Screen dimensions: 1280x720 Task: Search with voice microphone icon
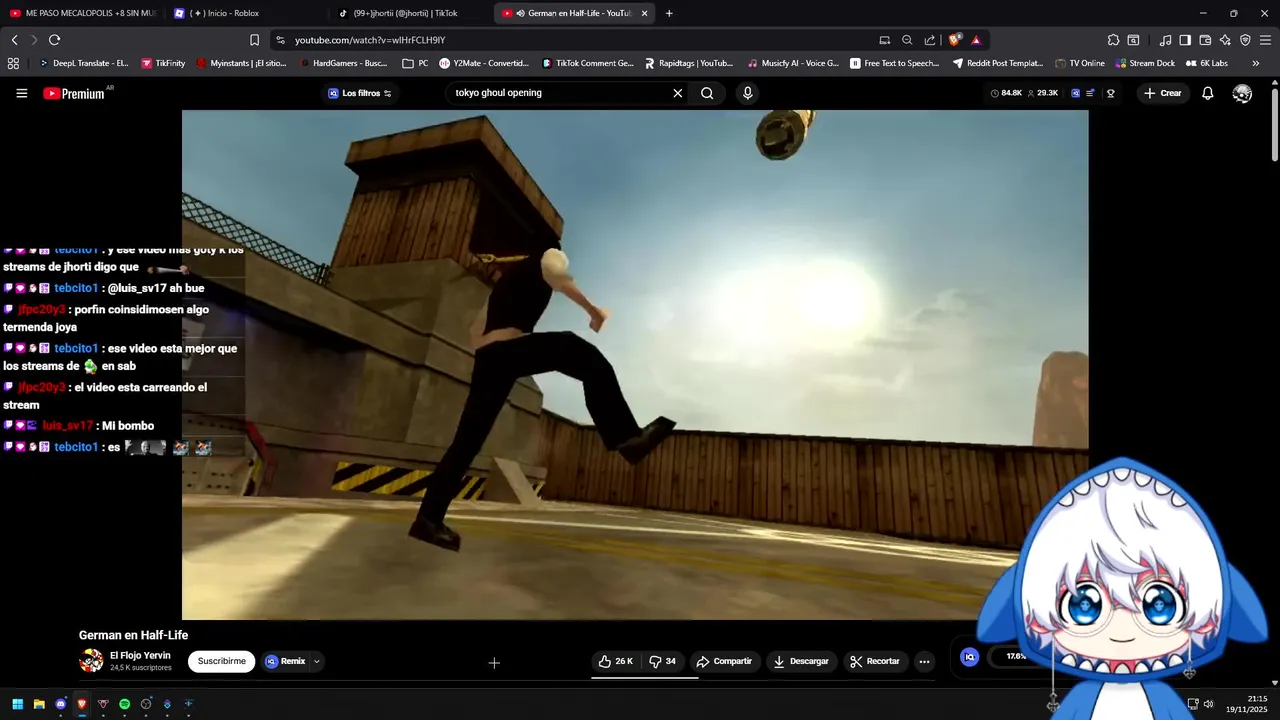(747, 93)
